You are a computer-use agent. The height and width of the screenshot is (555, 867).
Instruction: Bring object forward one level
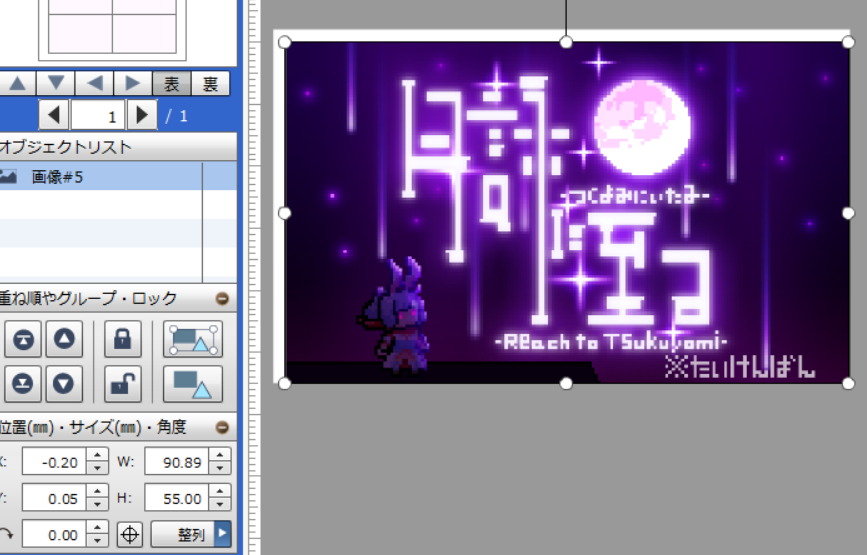[x=64, y=339]
